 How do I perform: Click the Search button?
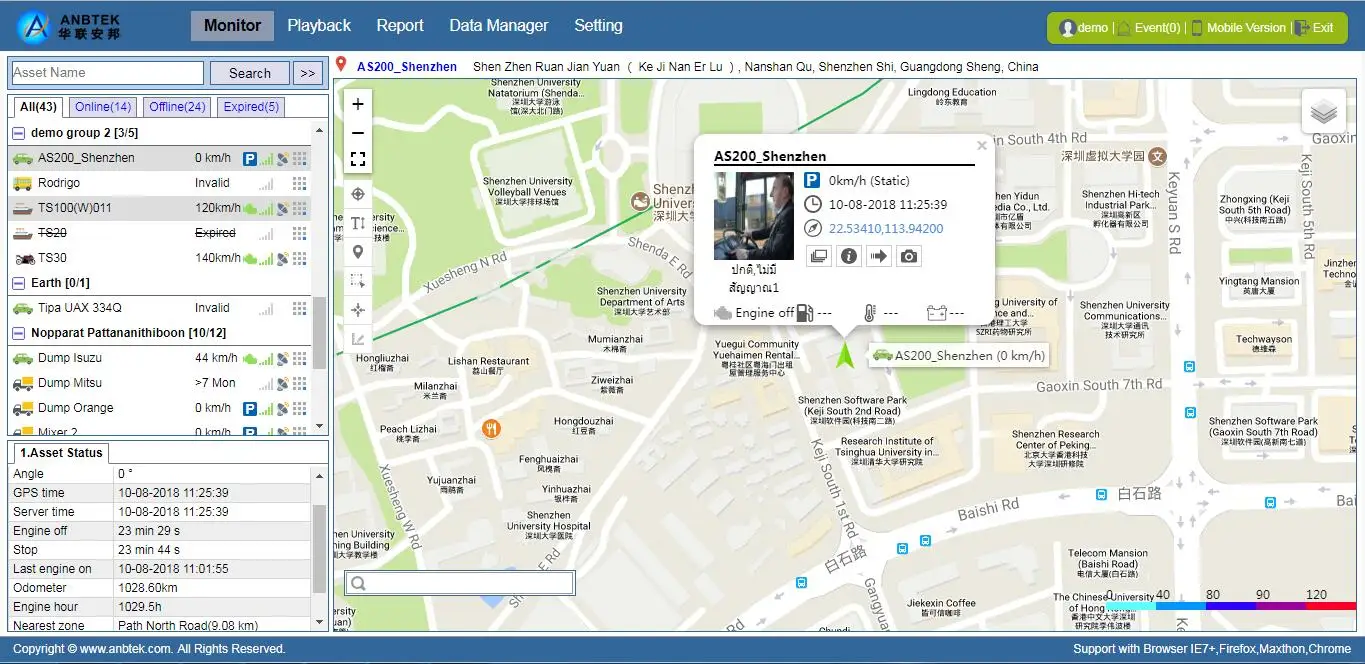[249, 73]
